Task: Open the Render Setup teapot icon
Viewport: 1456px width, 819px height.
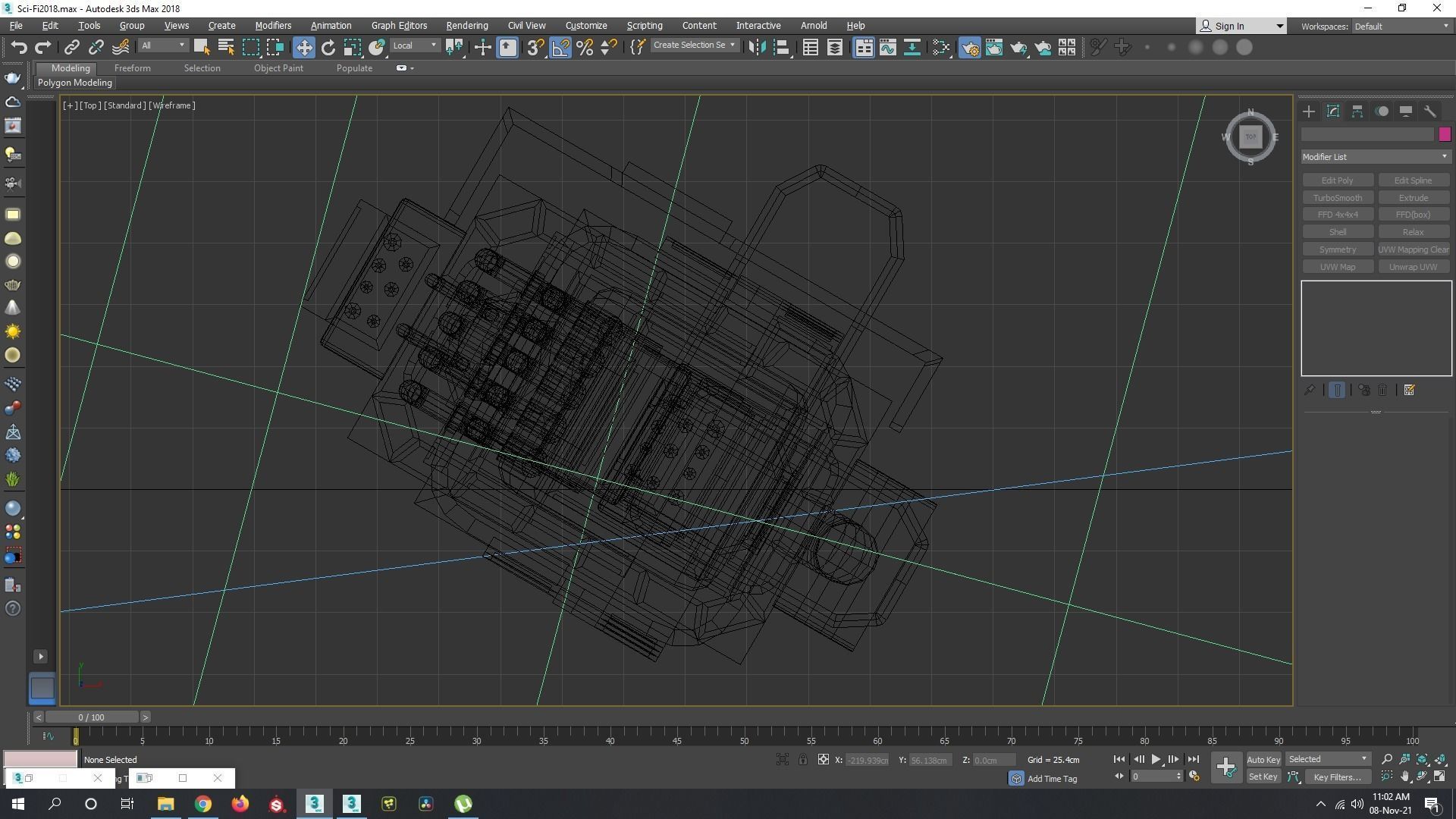Action: pyautogui.click(x=969, y=47)
